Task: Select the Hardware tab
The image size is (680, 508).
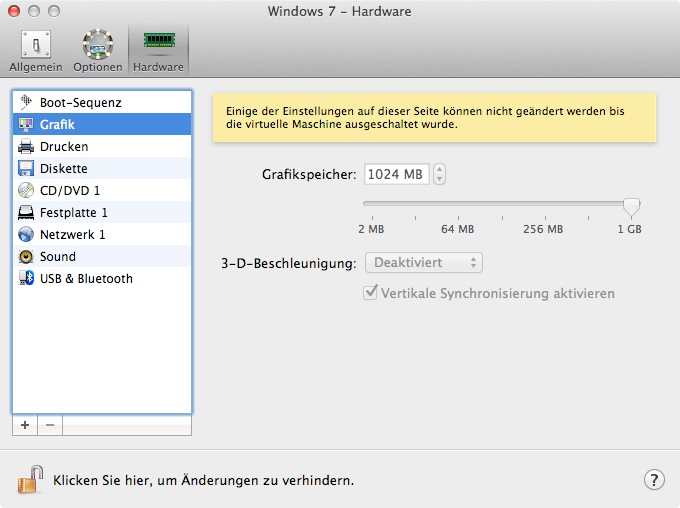Action: tap(158, 51)
